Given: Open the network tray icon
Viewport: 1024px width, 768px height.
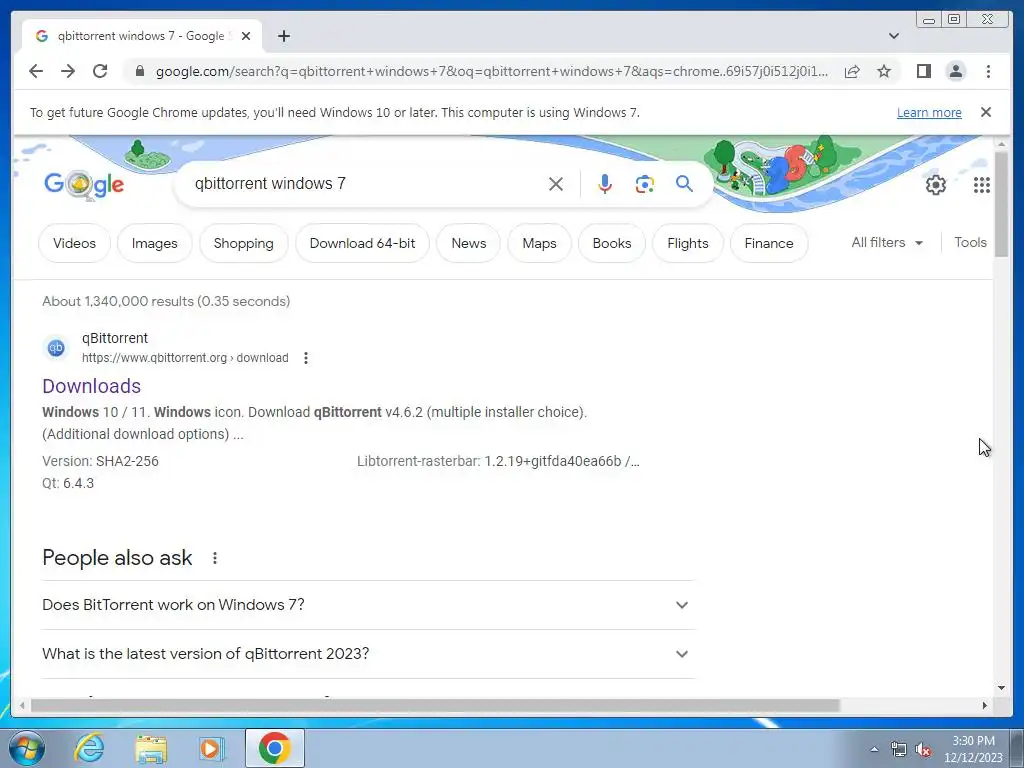Looking at the screenshot, I should pyautogui.click(x=899, y=749).
